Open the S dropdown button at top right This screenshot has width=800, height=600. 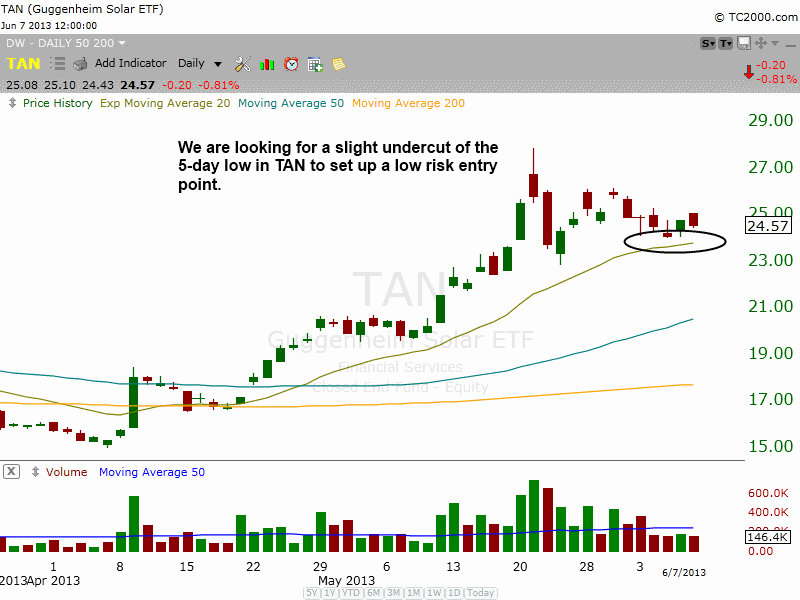coord(708,43)
